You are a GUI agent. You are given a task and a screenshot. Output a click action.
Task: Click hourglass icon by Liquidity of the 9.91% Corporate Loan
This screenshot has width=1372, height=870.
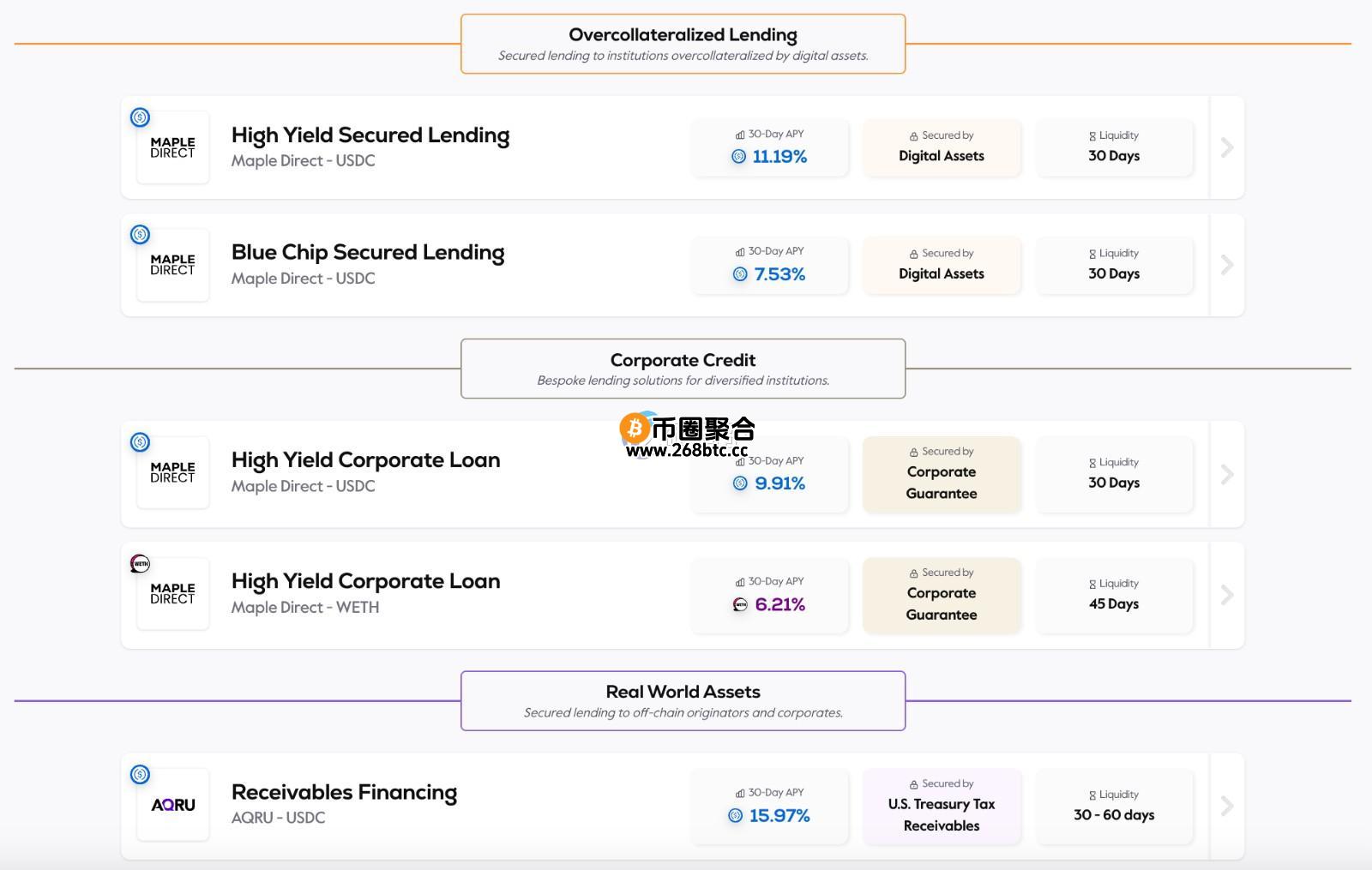(1092, 463)
